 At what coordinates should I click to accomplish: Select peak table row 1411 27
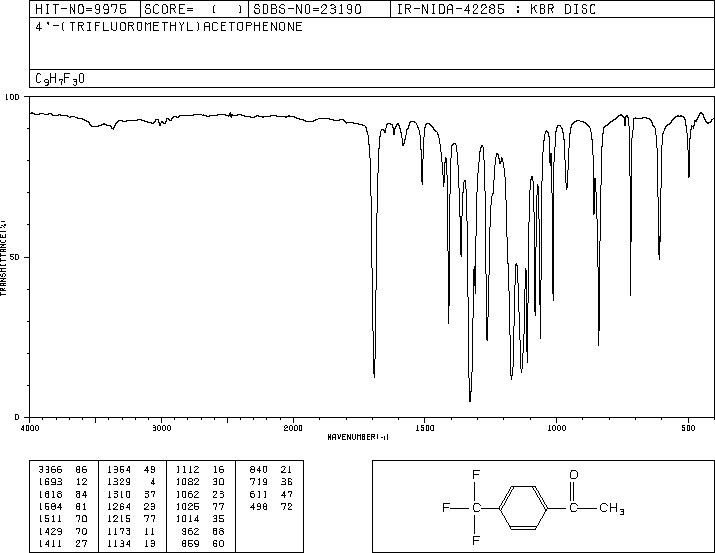pyautogui.click(x=63, y=543)
